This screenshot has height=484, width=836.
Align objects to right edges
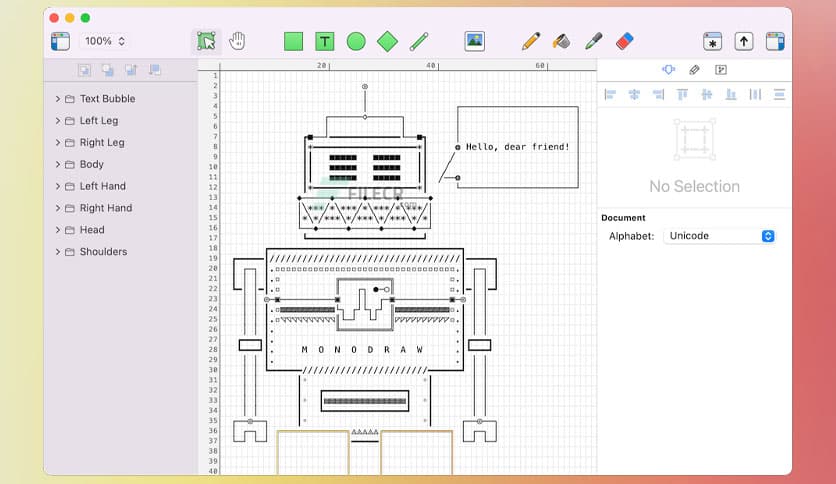[x=658, y=95]
